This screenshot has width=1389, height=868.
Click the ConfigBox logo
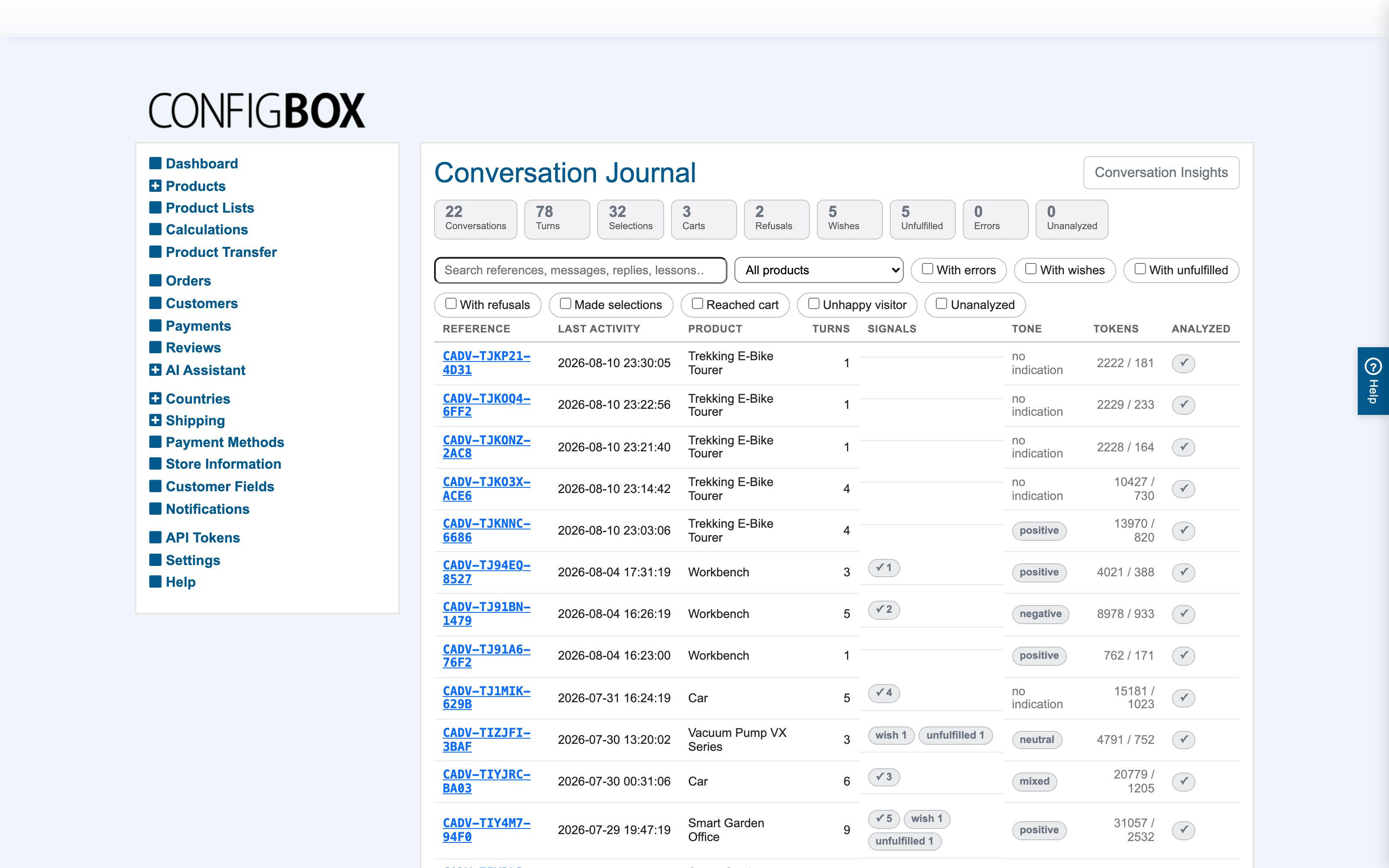coord(257,110)
